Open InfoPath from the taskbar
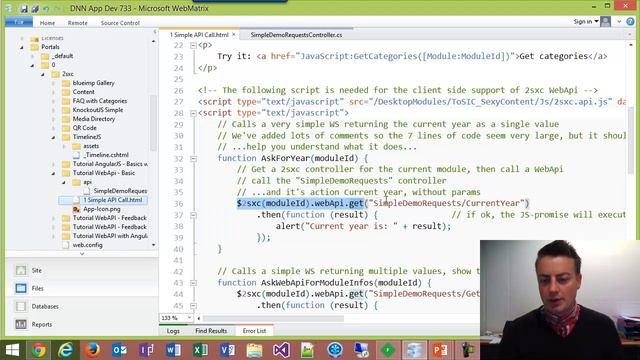Image resolution: width=640 pixels, height=360 pixels. point(147,350)
